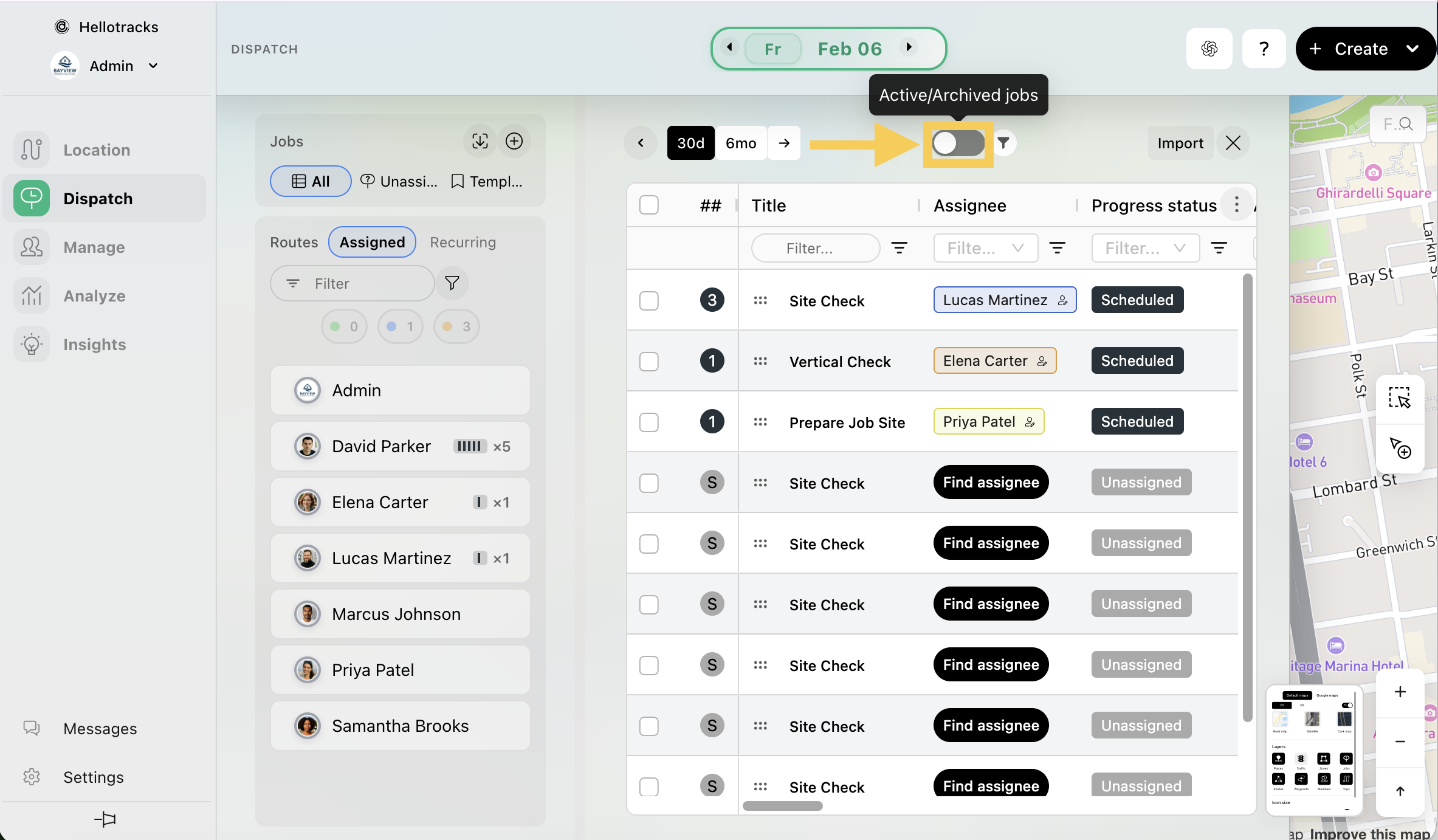
Task: Toggle the Active/Archived jobs switch
Action: [958, 143]
